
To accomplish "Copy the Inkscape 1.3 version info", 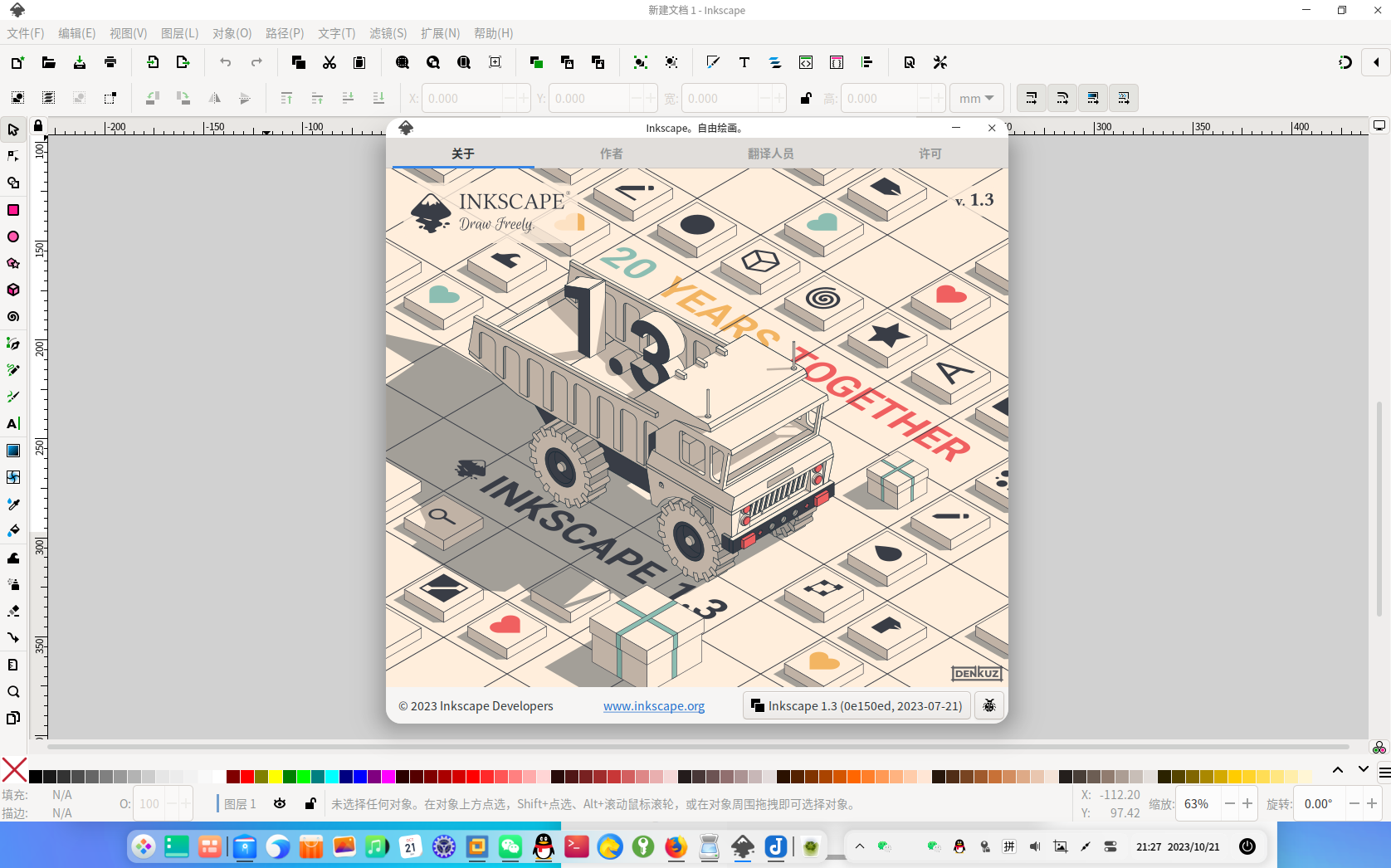I will click(857, 705).
